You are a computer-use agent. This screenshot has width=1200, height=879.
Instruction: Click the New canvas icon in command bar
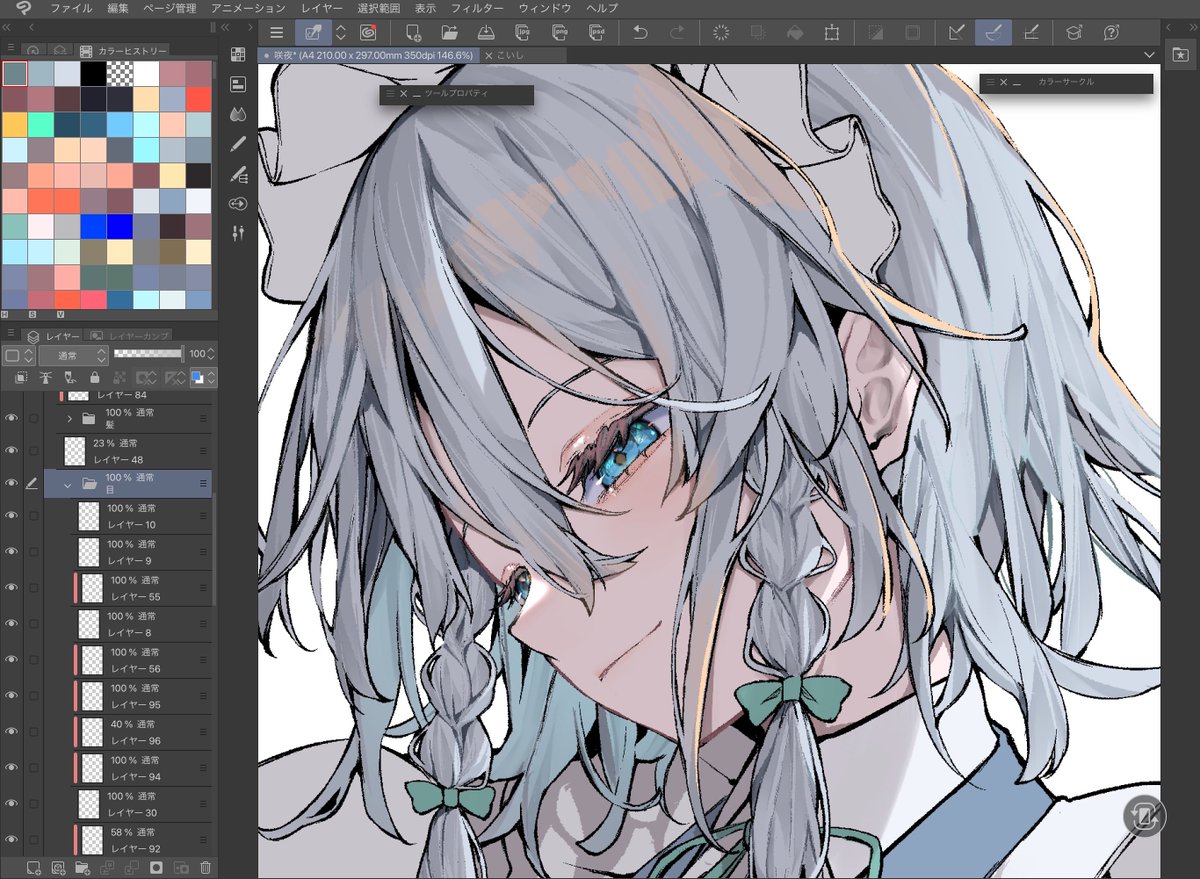pos(412,33)
